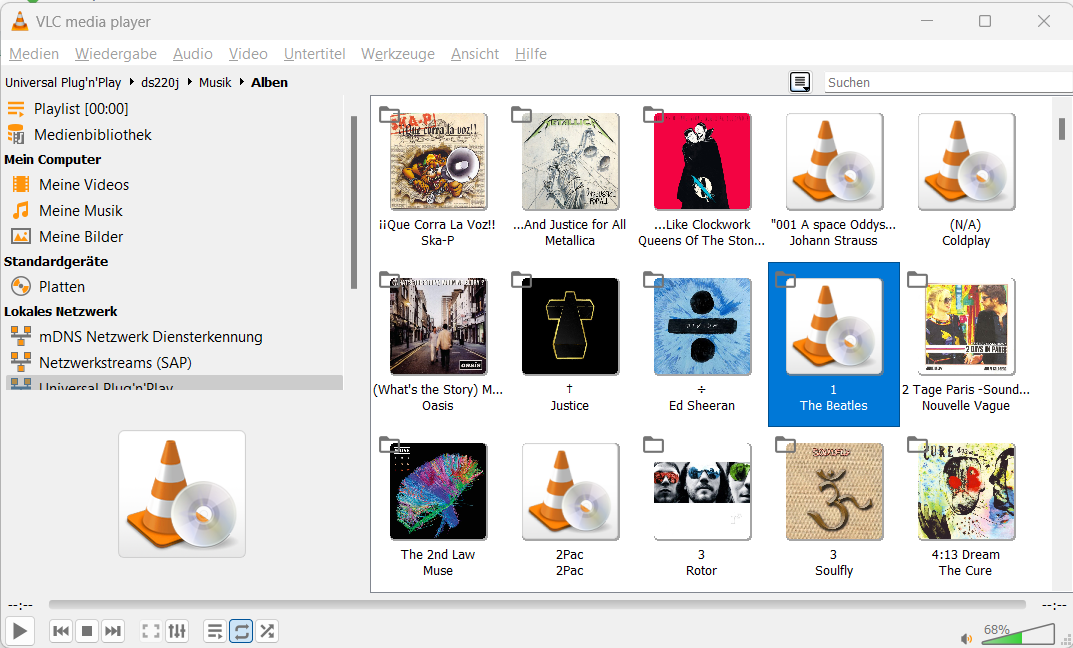This screenshot has width=1073, height=648.
Task: Open the Hilfe menu
Action: point(530,54)
